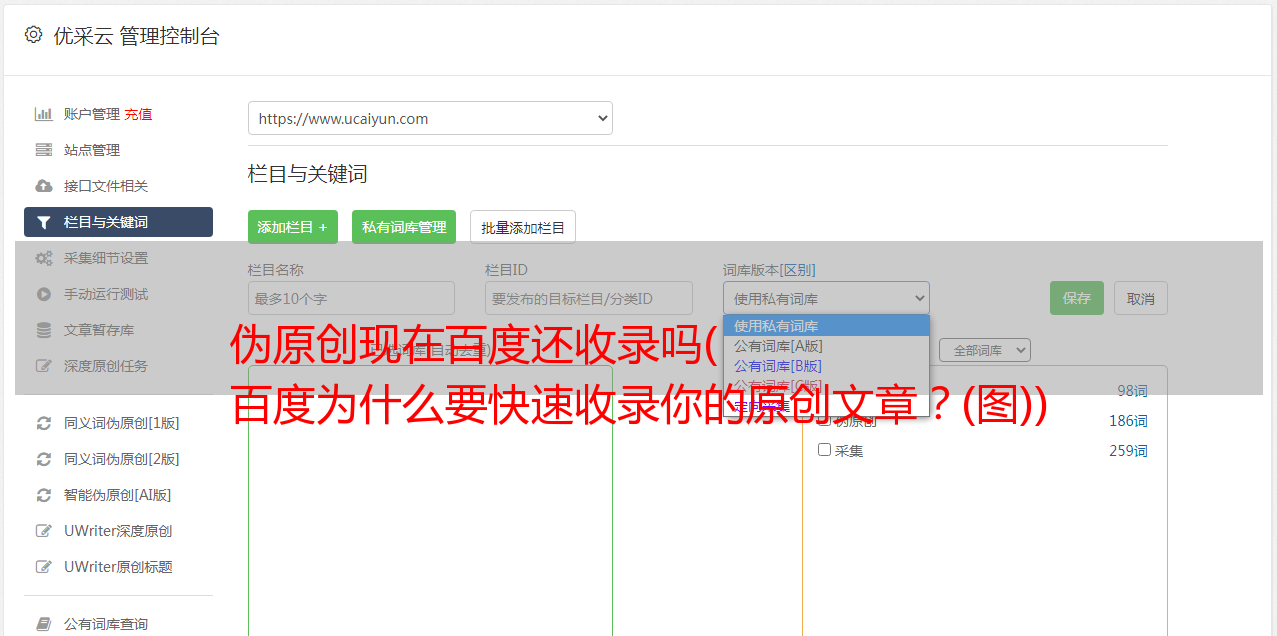
Task: Open 账户管理 in the sidebar
Action: 92,114
